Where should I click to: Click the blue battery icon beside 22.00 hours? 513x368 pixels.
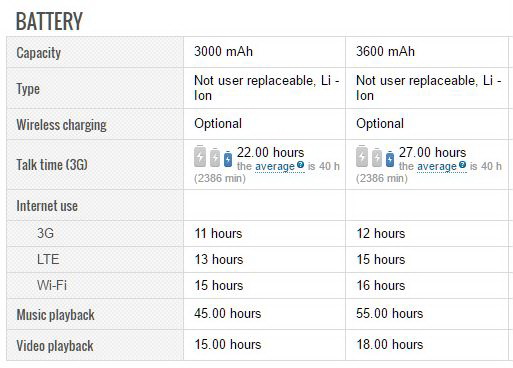228,159
